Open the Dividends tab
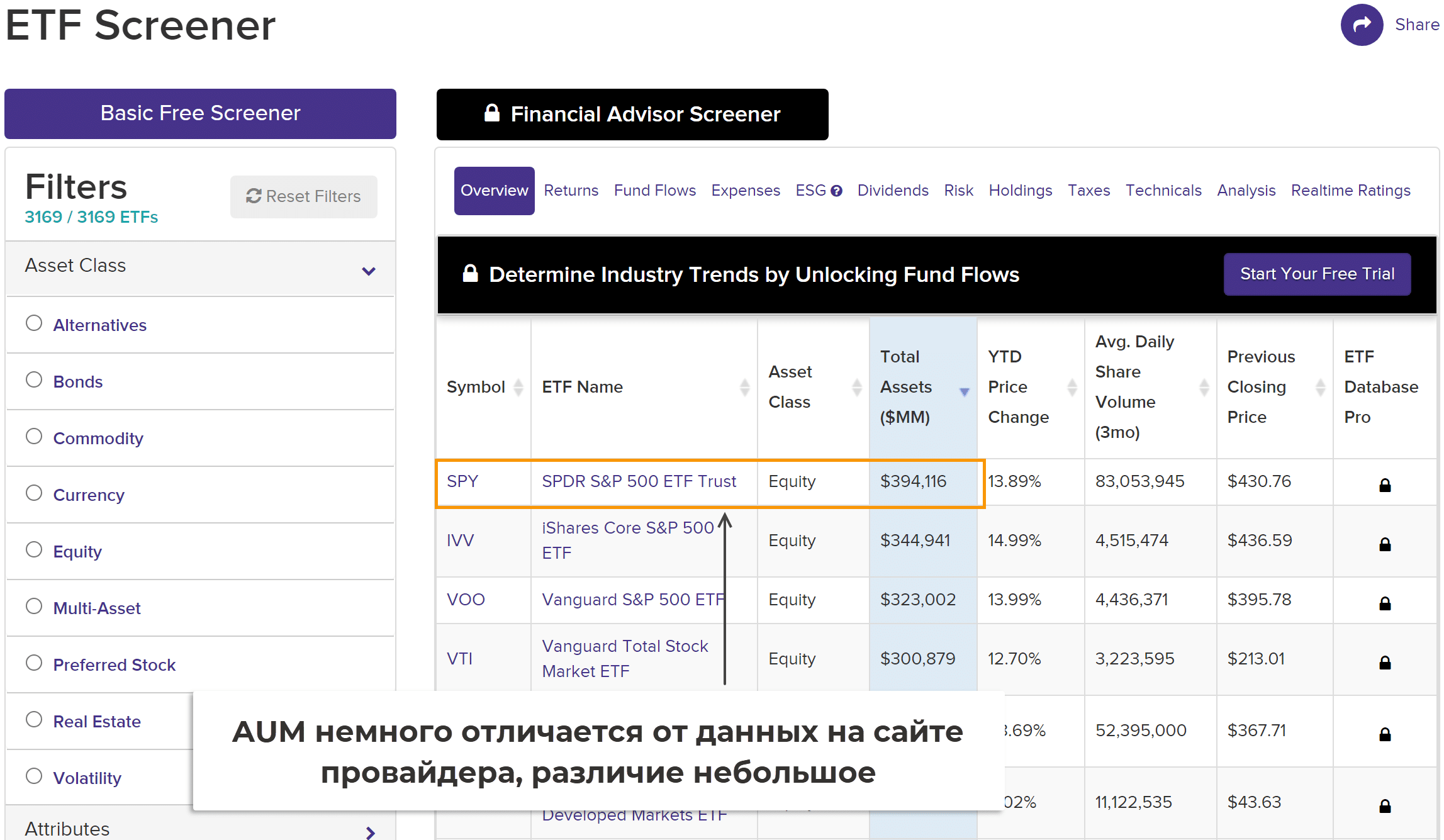This screenshot has width=1444, height=840. 892,191
